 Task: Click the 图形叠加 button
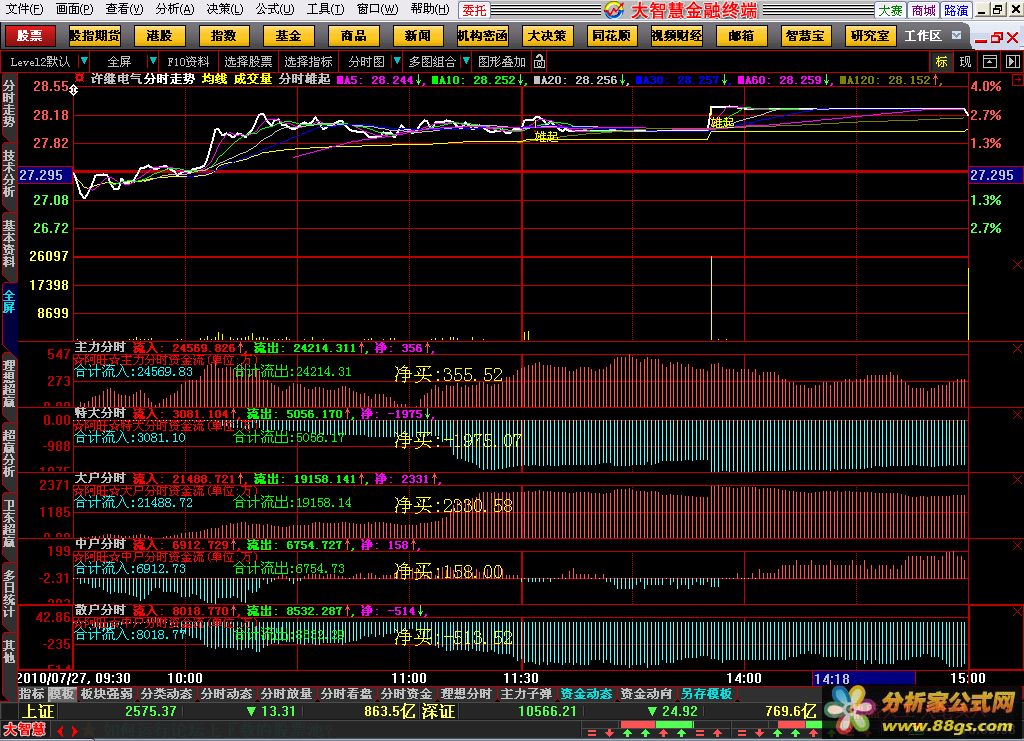click(x=502, y=61)
